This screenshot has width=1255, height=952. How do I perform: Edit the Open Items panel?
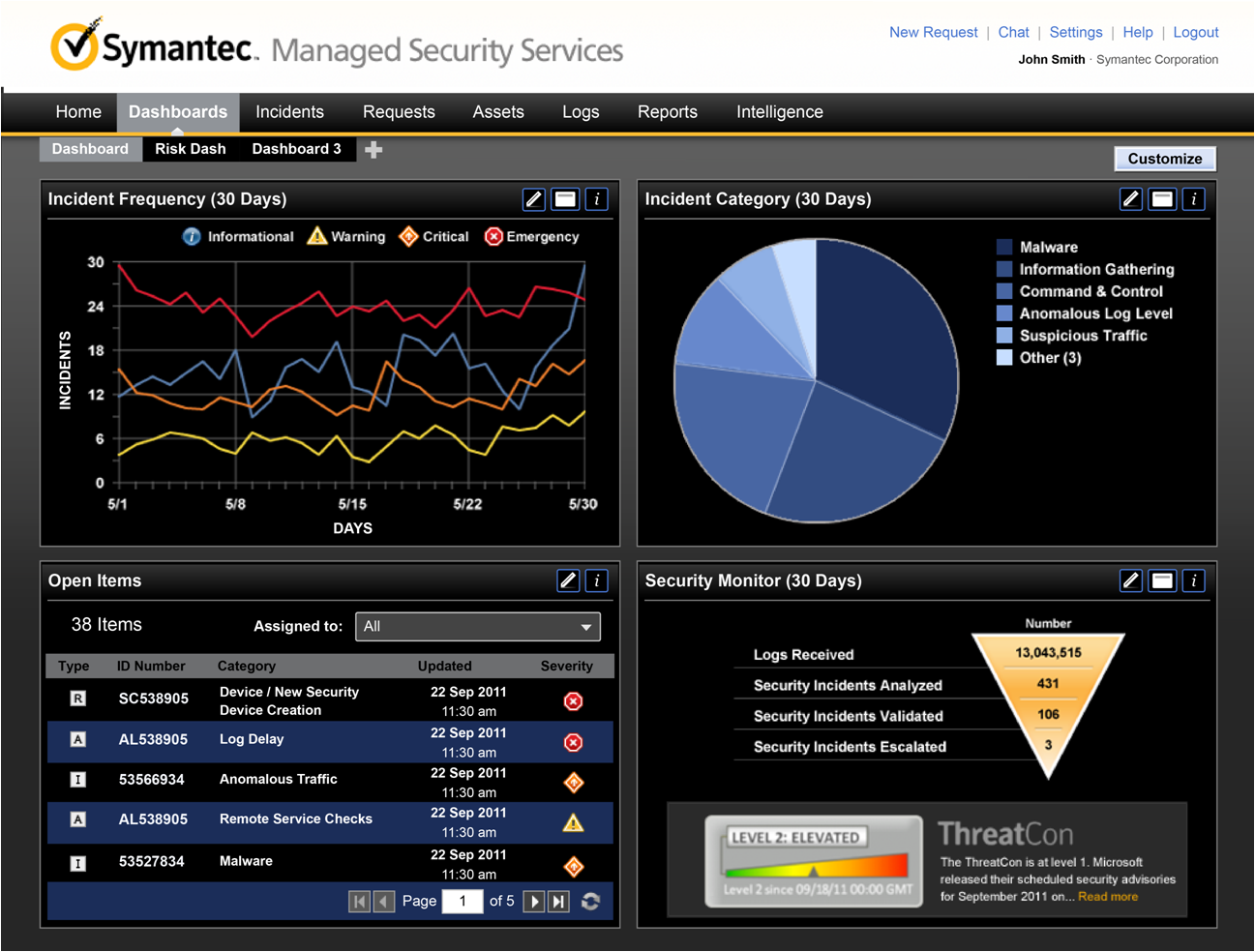point(569,580)
